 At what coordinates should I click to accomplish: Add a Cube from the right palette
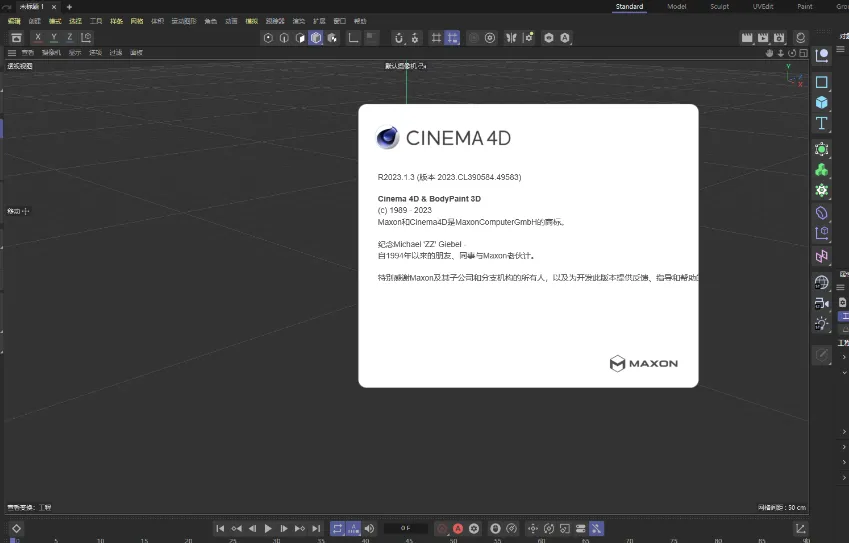click(x=821, y=102)
